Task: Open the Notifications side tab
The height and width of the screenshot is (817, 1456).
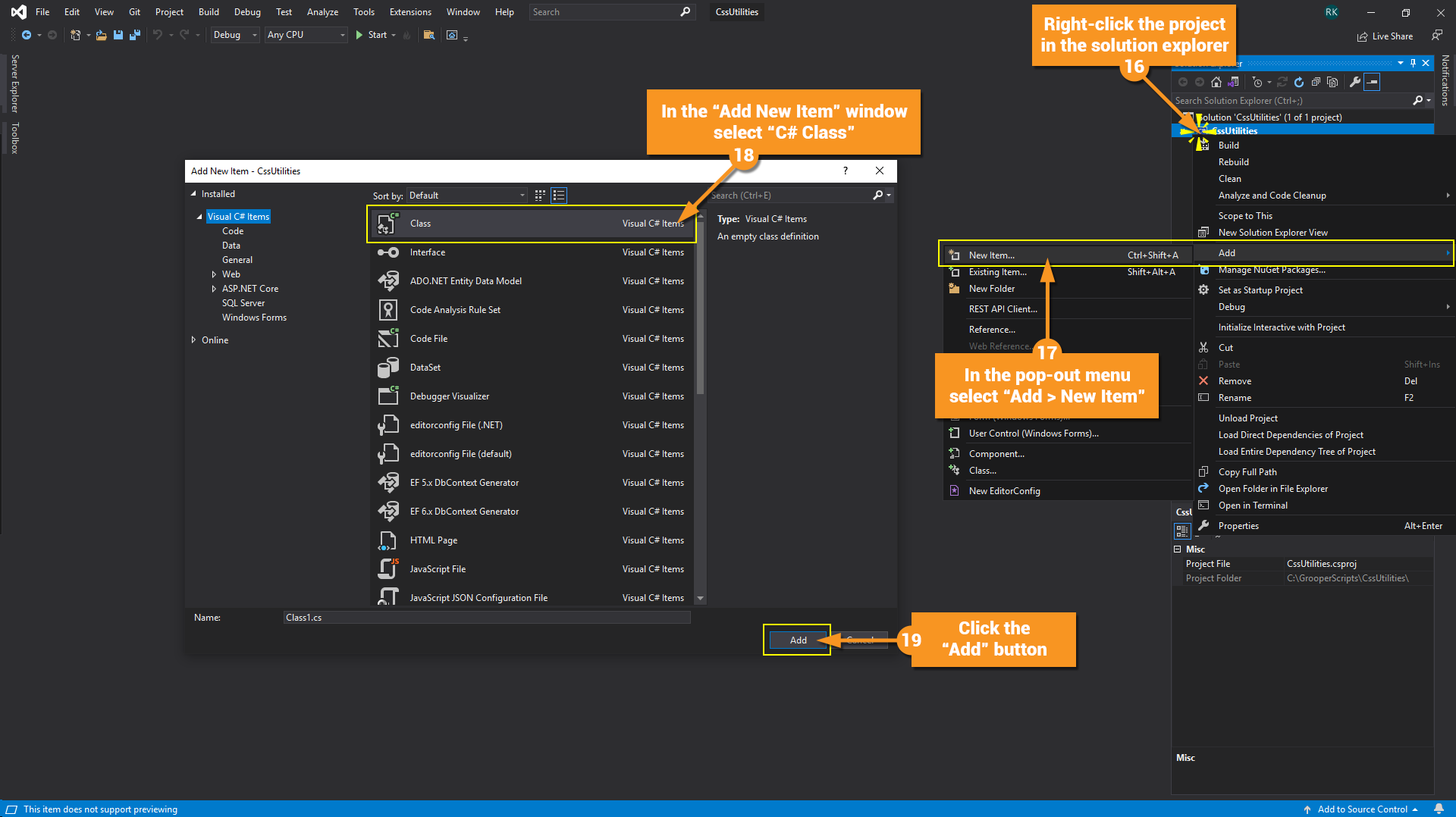Action: [1446, 80]
